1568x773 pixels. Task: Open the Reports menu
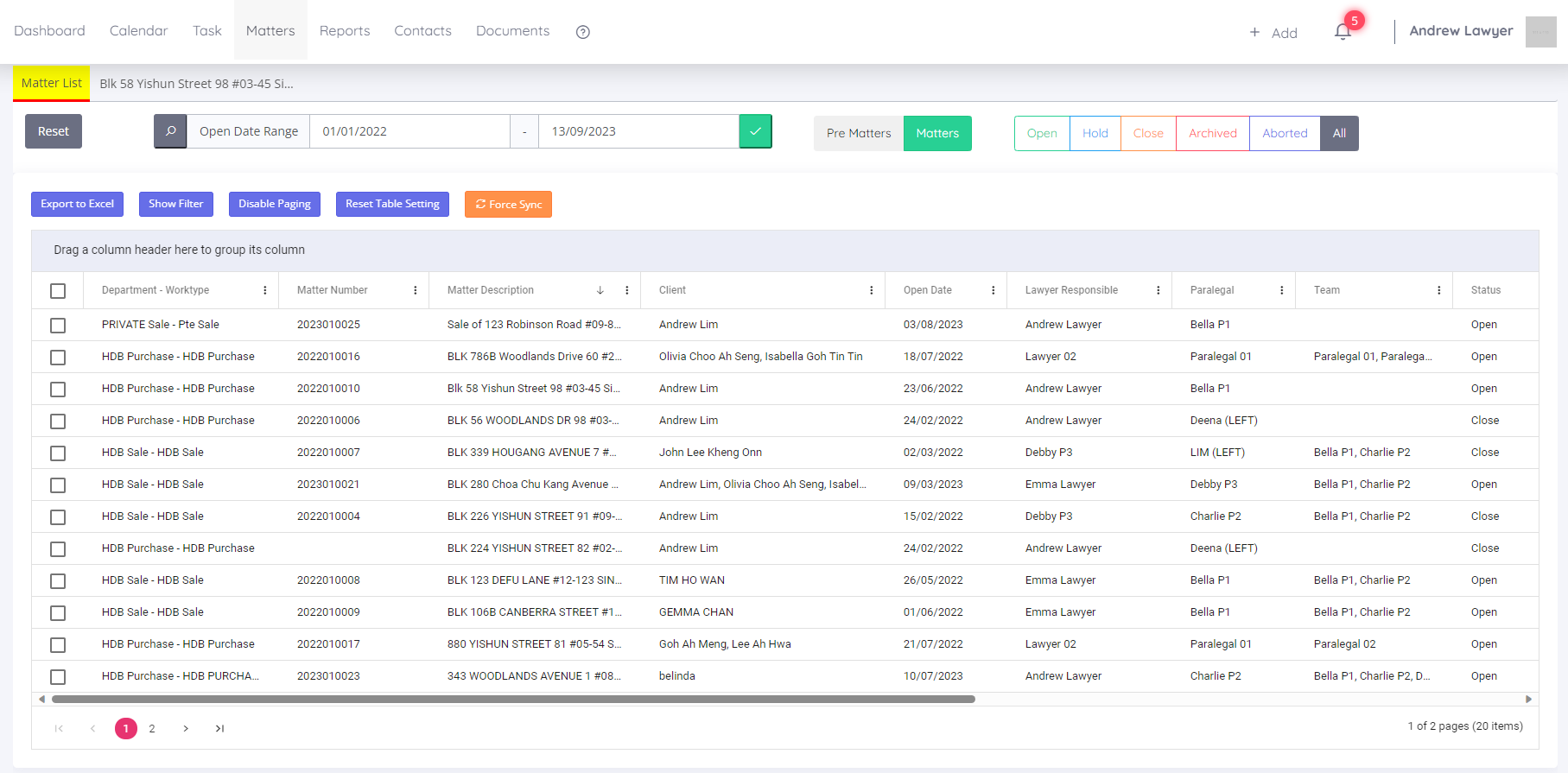point(345,31)
